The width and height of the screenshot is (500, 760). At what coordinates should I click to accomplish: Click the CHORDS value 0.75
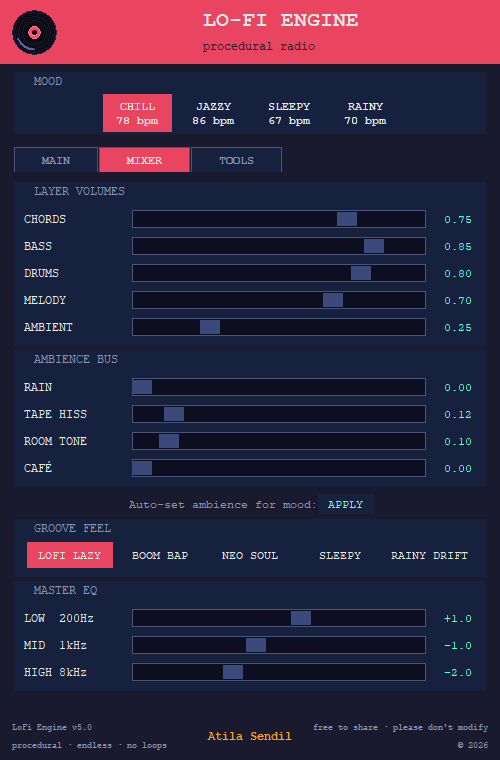pyautogui.click(x=458, y=220)
